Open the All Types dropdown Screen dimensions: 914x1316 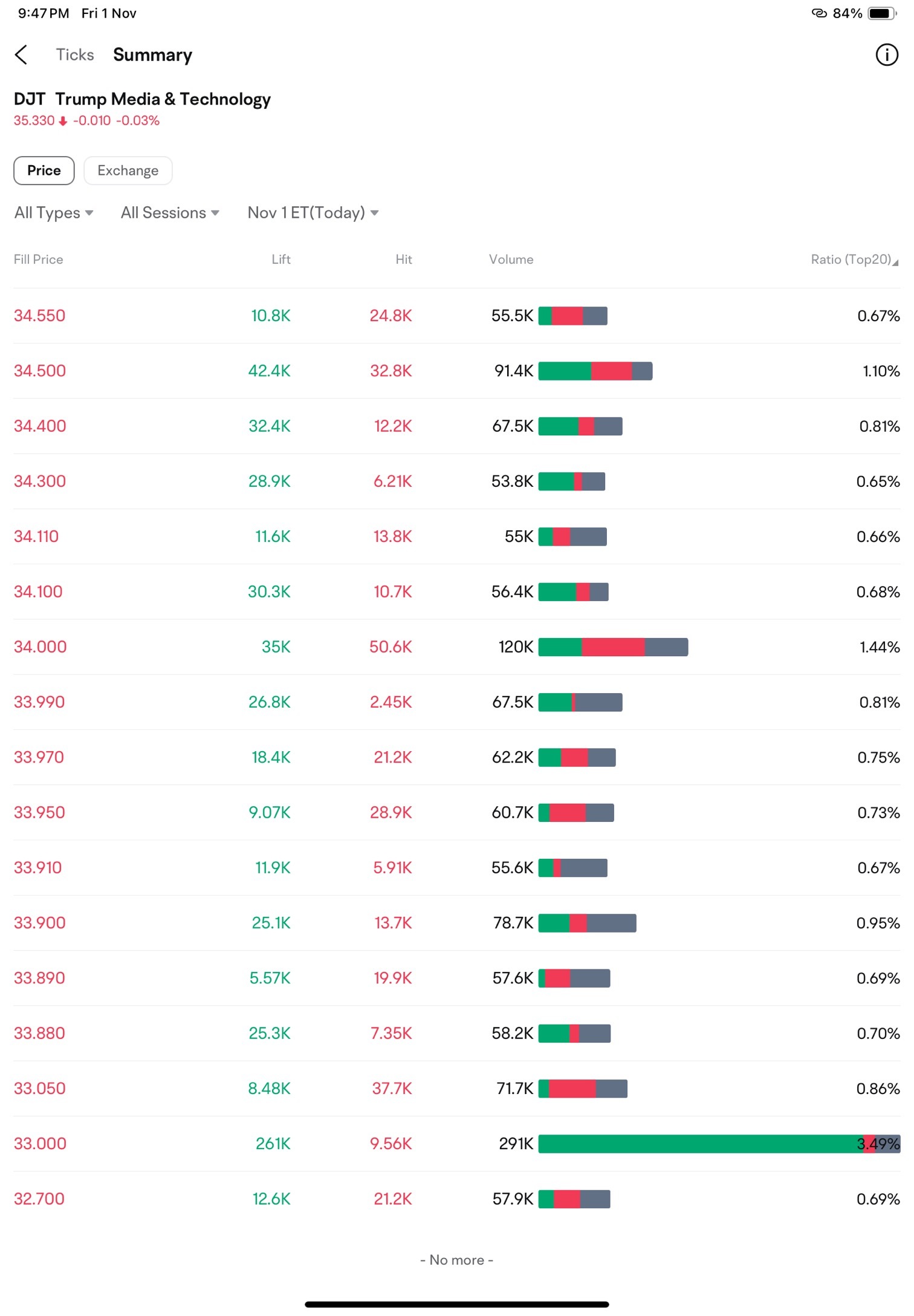coord(54,213)
